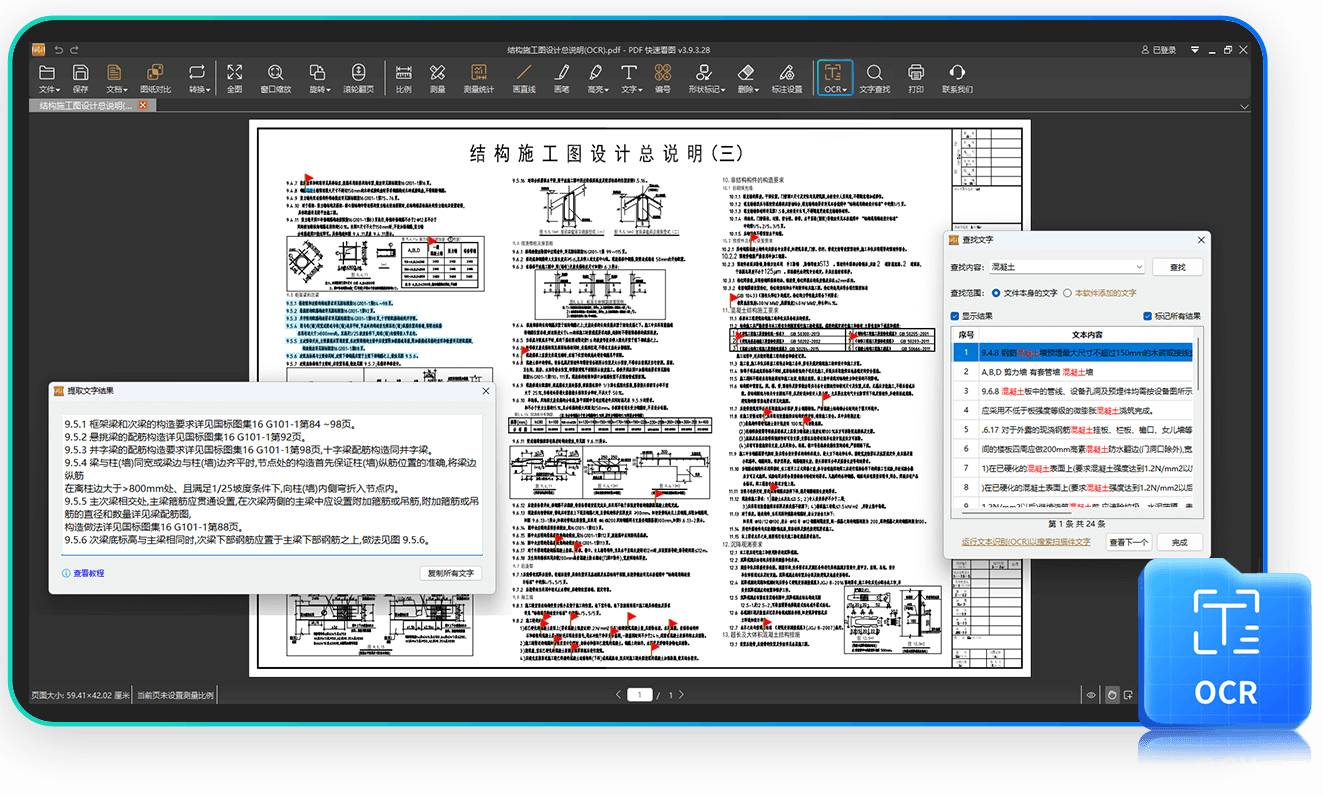Expand the OCR toolbar dropdown
Image resolution: width=1323 pixels, height=796 pixels.
click(x=834, y=78)
